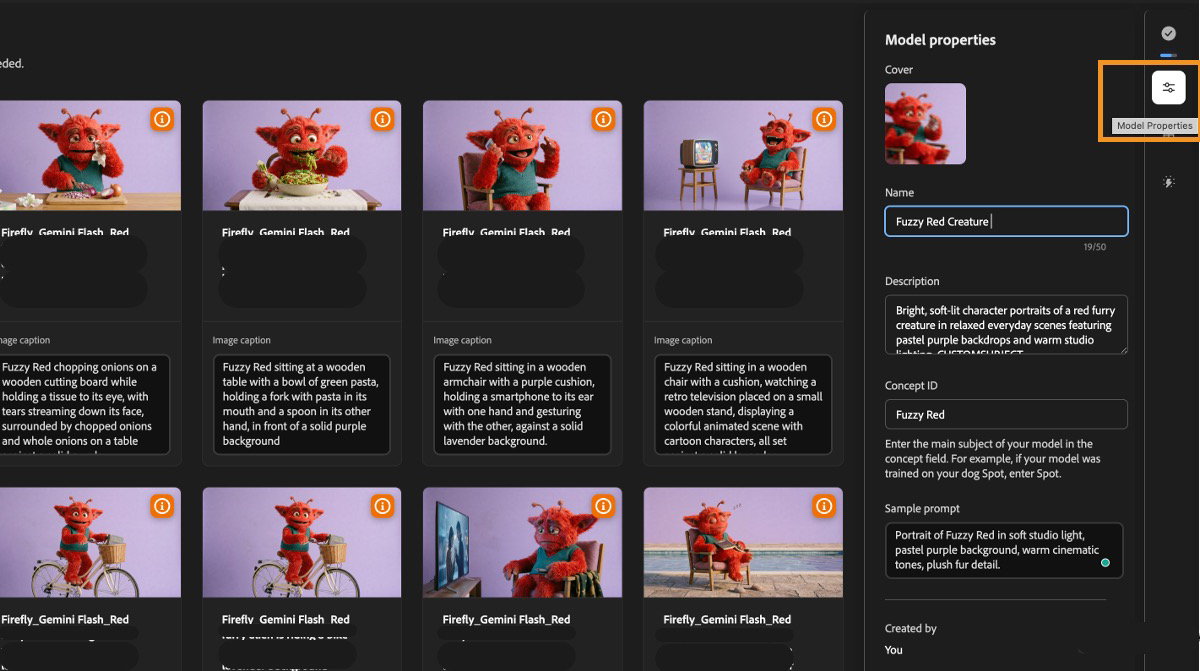The height and width of the screenshot is (671, 1200).
Task: Edit the caption about green pasta bowl
Action: click(301, 404)
